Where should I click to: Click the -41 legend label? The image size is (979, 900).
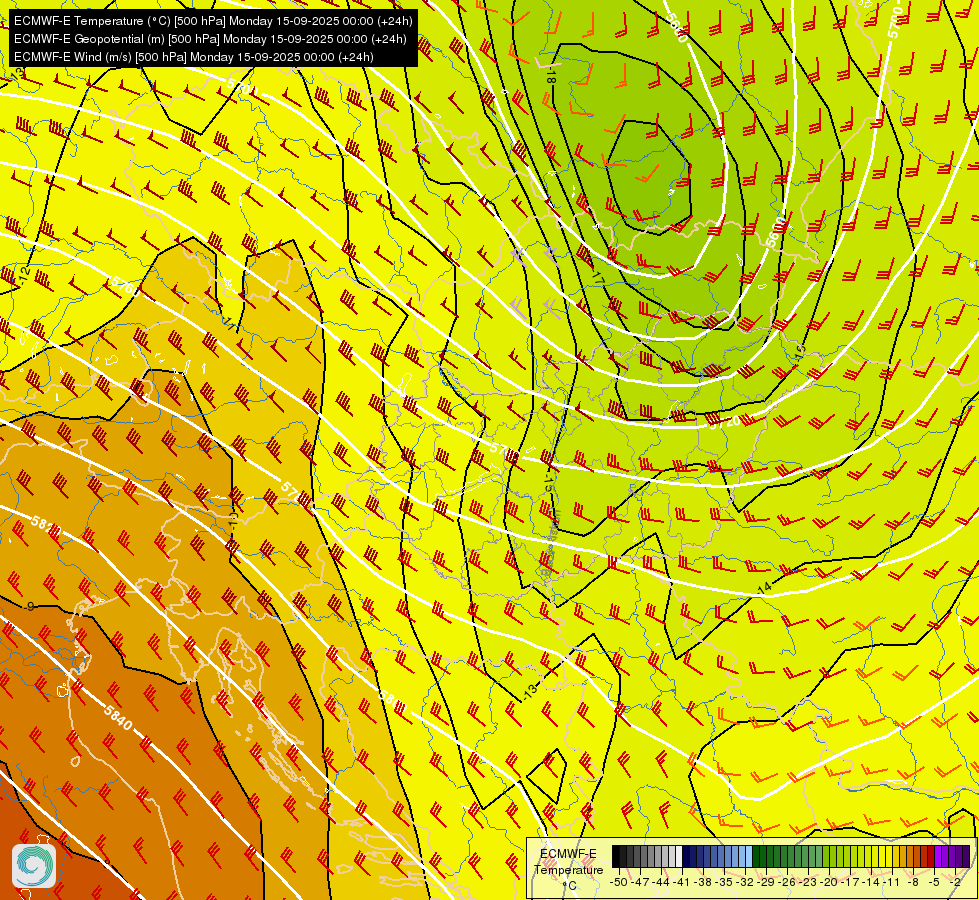(x=681, y=882)
